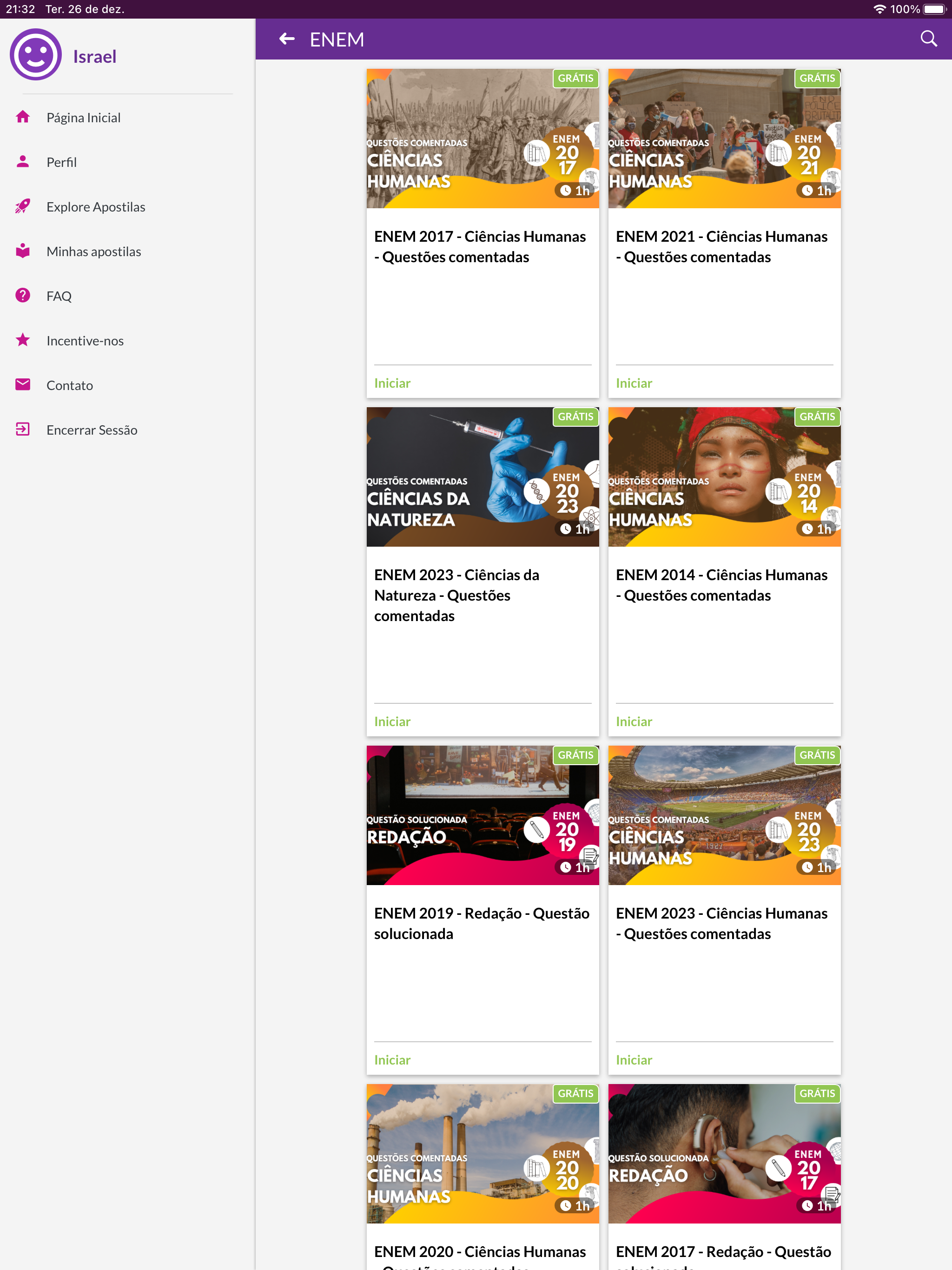Start ENEM 2019 Redação with Iniciar
This screenshot has width=952, height=1270.
(x=392, y=1059)
